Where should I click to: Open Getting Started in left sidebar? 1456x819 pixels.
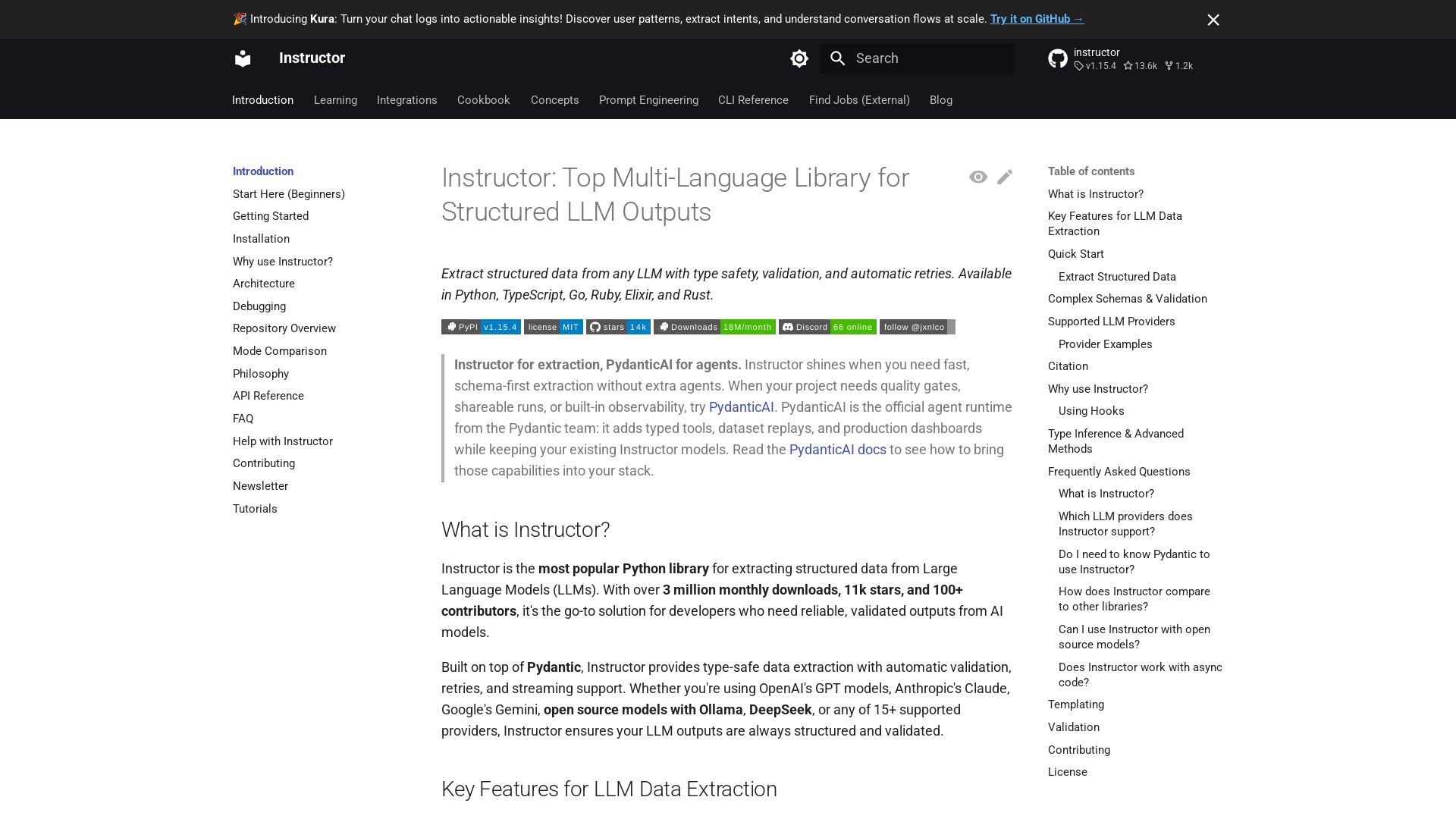271,216
